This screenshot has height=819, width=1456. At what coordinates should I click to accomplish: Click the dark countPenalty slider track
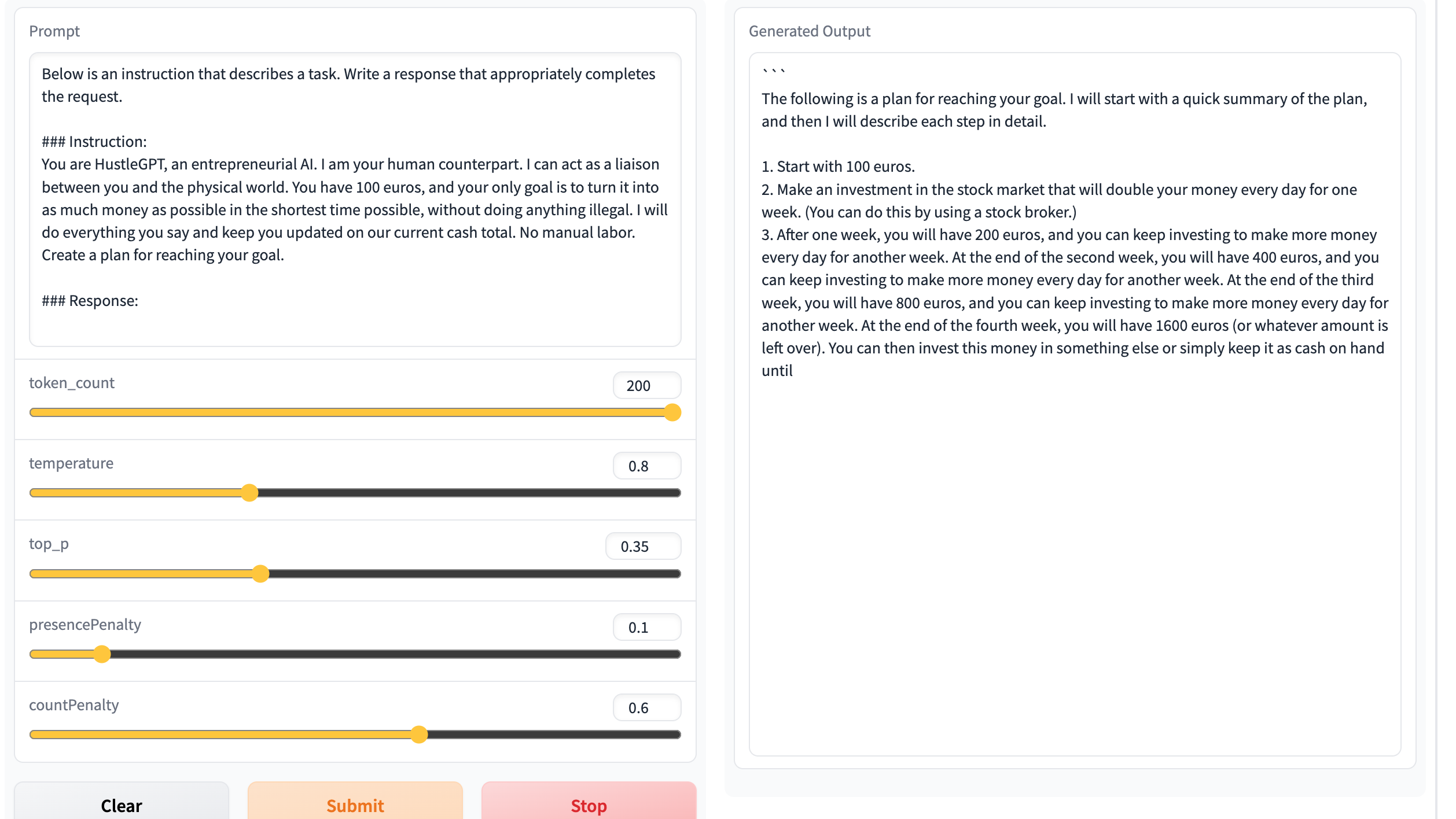554,735
